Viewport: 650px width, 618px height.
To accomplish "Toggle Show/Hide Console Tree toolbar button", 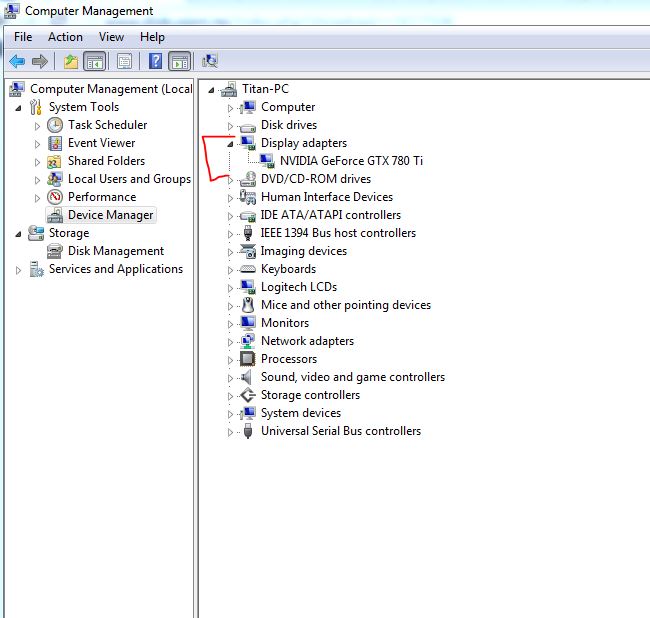I will [x=94, y=61].
